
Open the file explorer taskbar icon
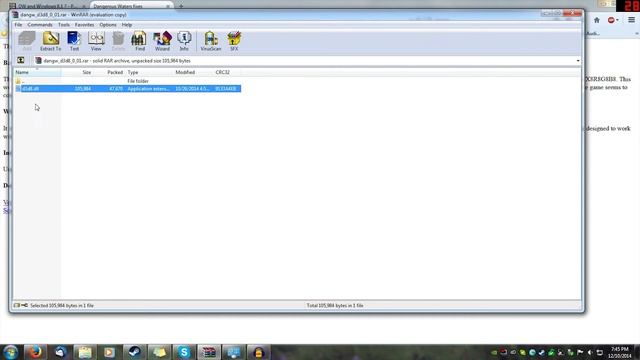point(85,352)
